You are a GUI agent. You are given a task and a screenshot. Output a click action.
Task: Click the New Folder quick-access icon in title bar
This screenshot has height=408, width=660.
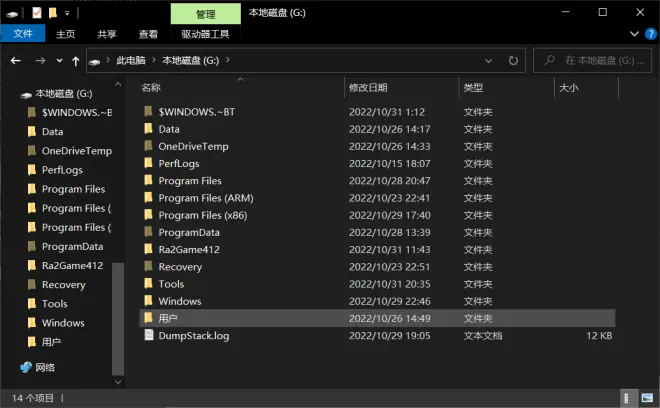click(53, 13)
